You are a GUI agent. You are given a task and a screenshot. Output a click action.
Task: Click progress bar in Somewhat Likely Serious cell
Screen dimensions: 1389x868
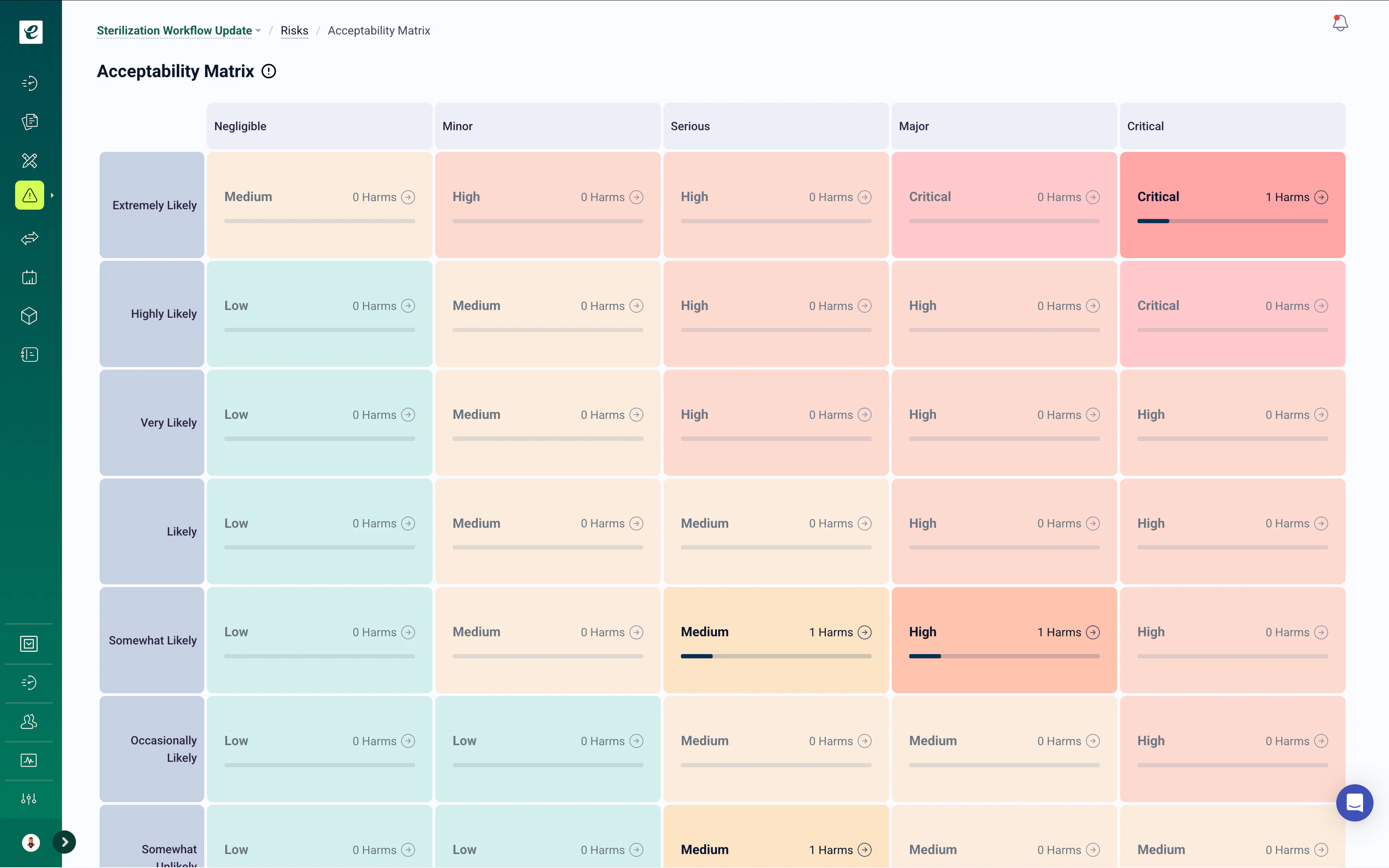pyautogui.click(x=776, y=656)
